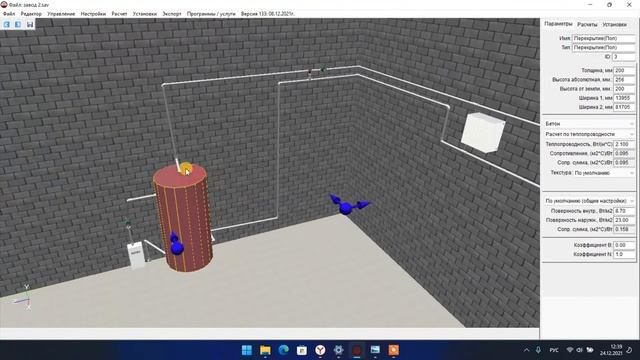
Task: Click the Ширина 2 input field
Action: (x=624, y=107)
